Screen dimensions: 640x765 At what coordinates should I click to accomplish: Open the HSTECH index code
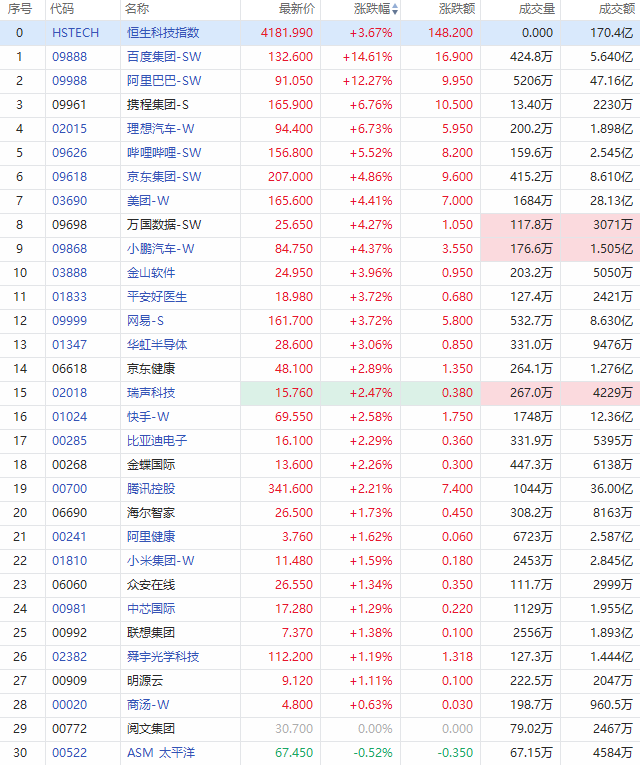[76, 33]
